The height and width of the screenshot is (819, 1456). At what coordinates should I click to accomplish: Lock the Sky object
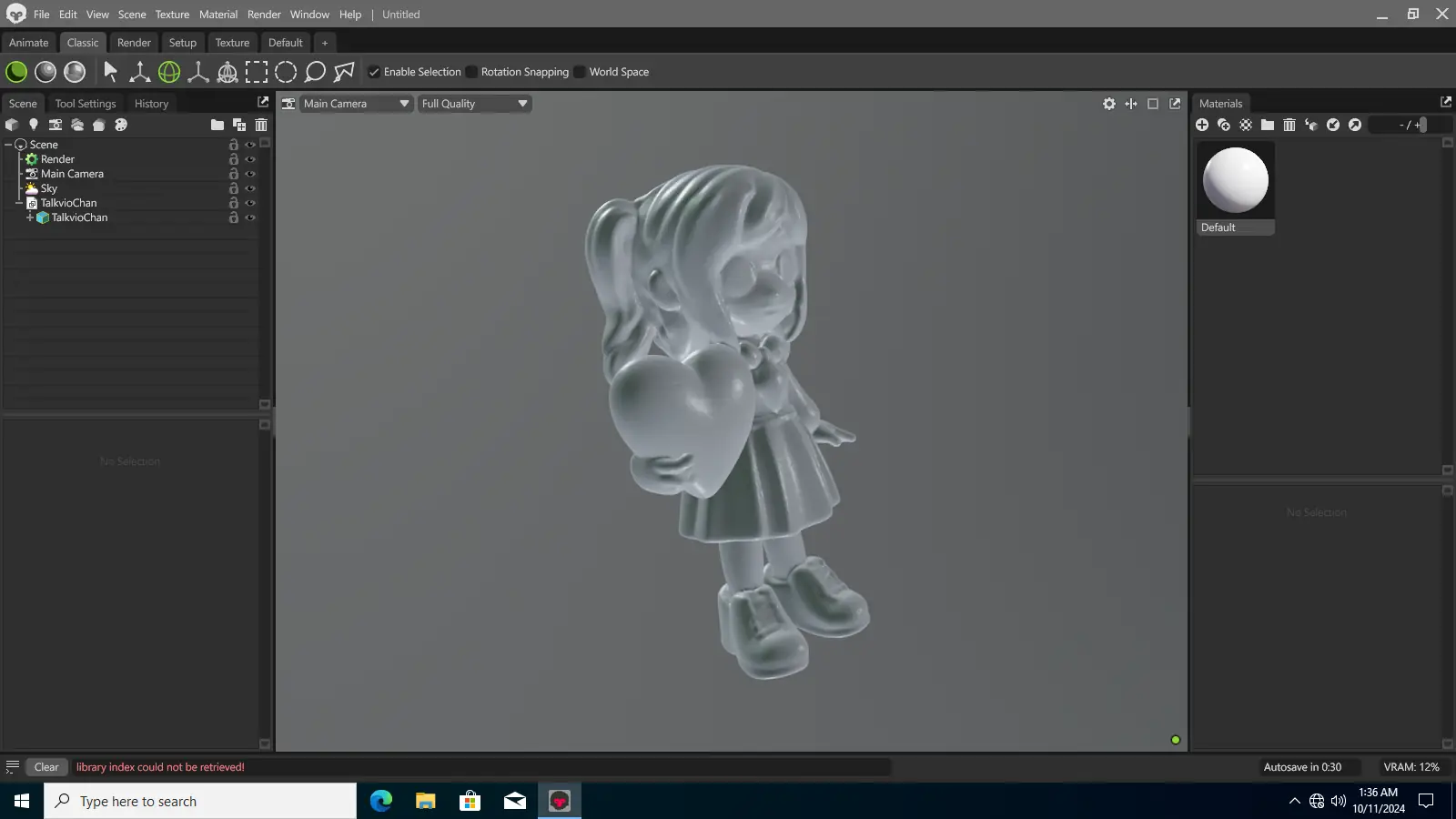pyautogui.click(x=234, y=188)
